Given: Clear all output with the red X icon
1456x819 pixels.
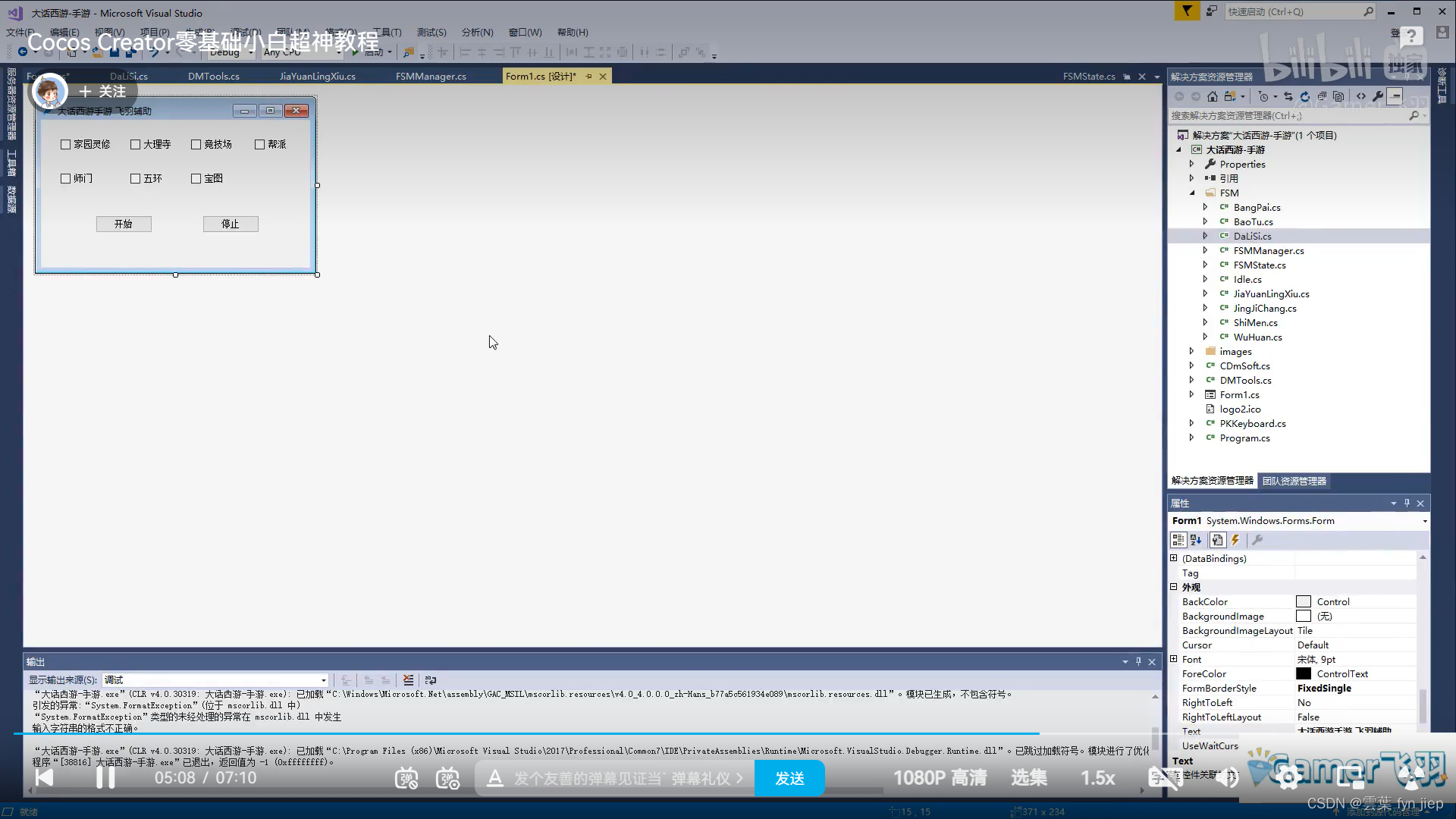Looking at the screenshot, I should click(x=408, y=680).
